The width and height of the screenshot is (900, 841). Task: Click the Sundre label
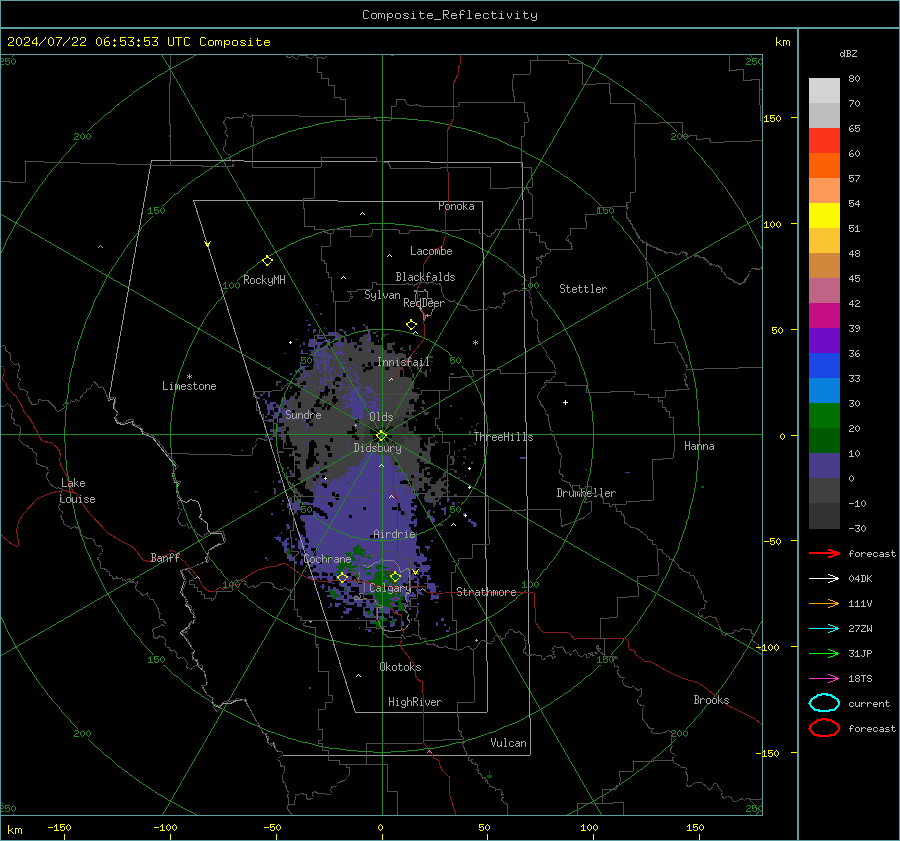coord(303,415)
